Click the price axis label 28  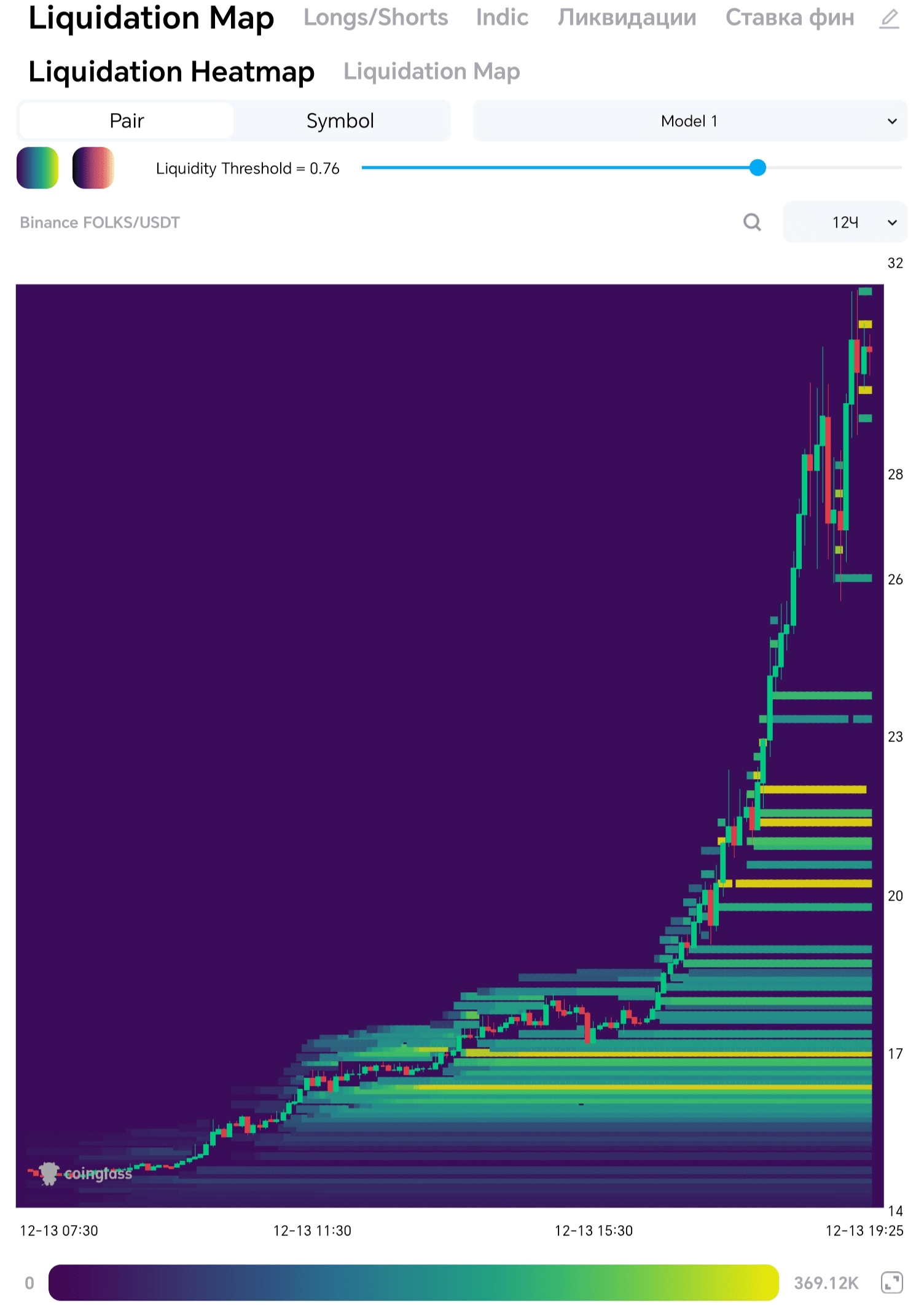[x=895, y=474]
